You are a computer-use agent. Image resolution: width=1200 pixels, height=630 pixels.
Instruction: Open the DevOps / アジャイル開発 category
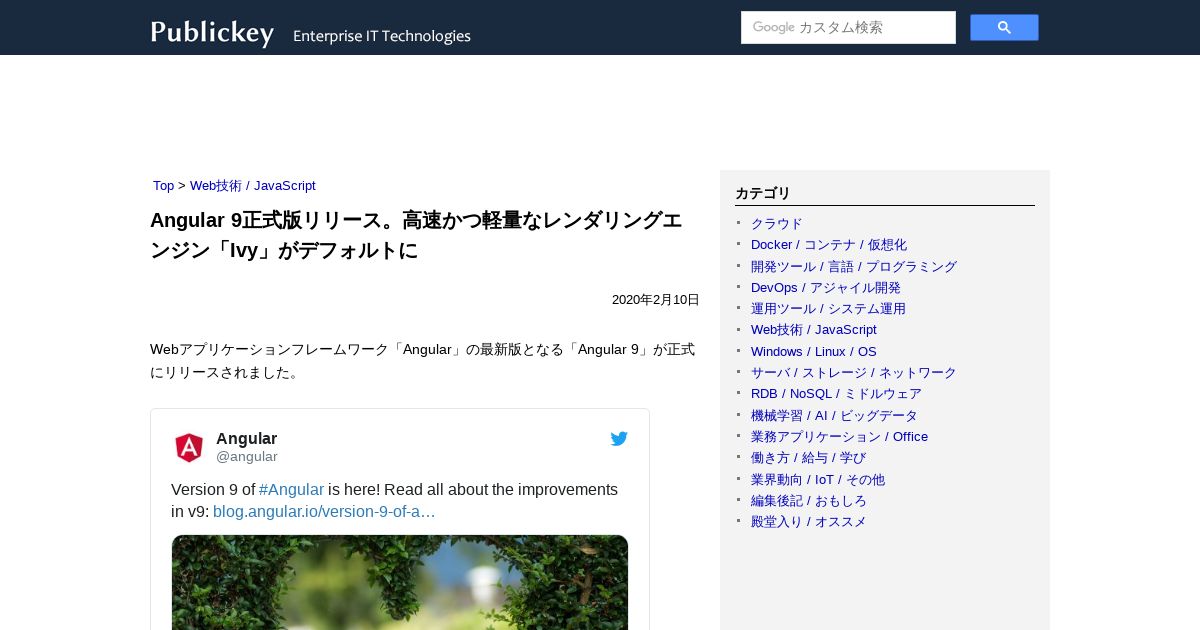pyautogui.click(x=826, y=288)
